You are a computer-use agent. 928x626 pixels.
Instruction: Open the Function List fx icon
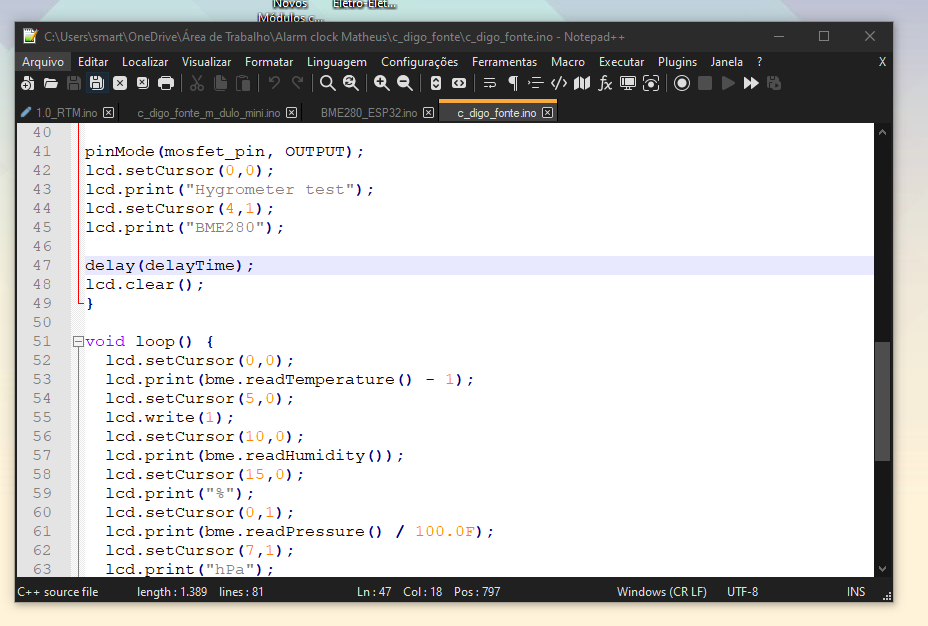click(x=605, y=83)
